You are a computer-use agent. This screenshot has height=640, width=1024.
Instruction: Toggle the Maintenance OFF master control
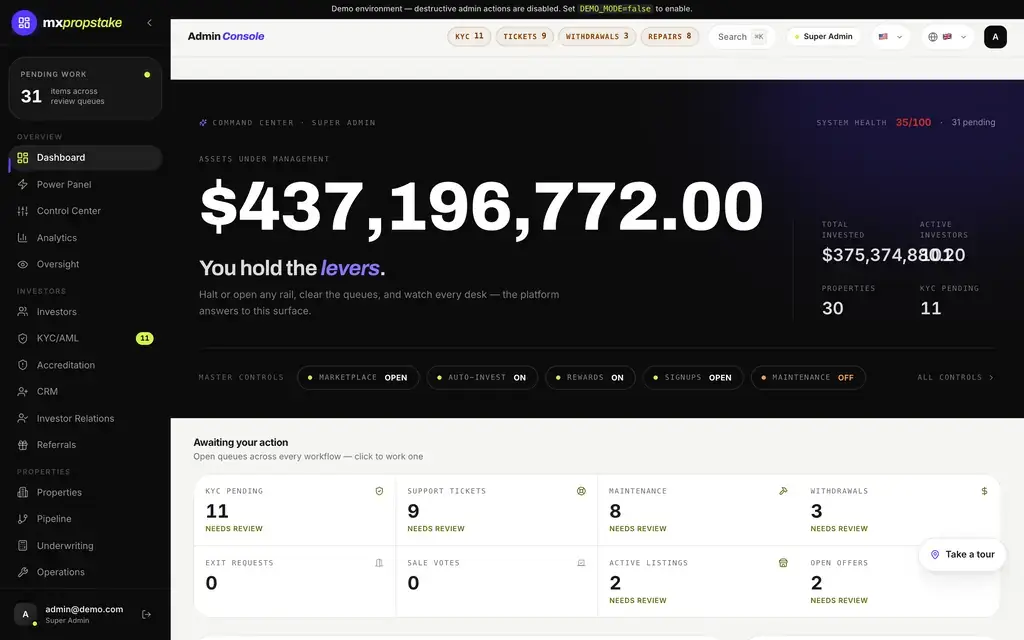pos(808,377)
